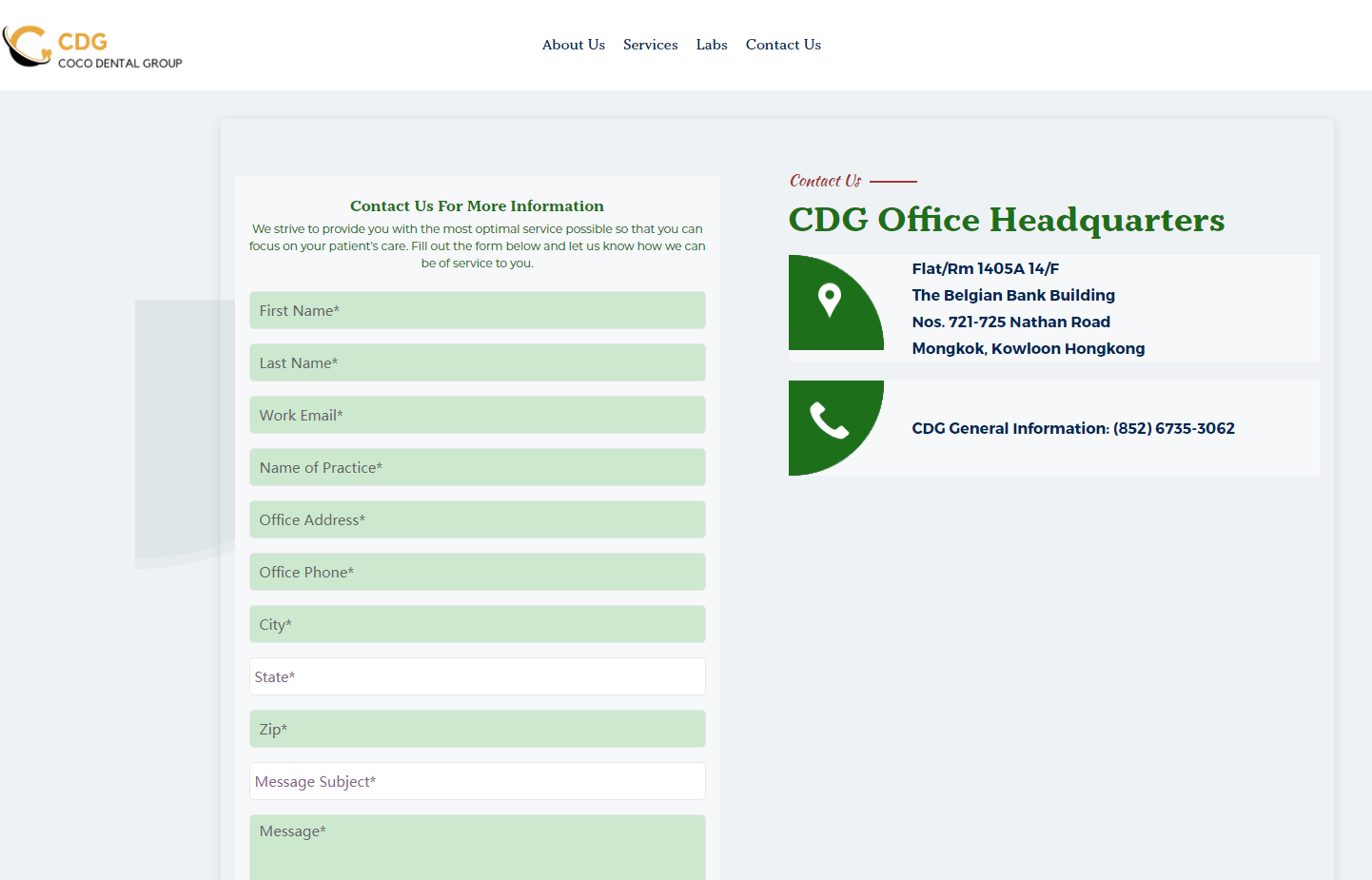The width and height of the screenshot is (1372, 880).
Task: Click the Contact Us red script label
Action: pyautogui.click(x=825, y=181)
